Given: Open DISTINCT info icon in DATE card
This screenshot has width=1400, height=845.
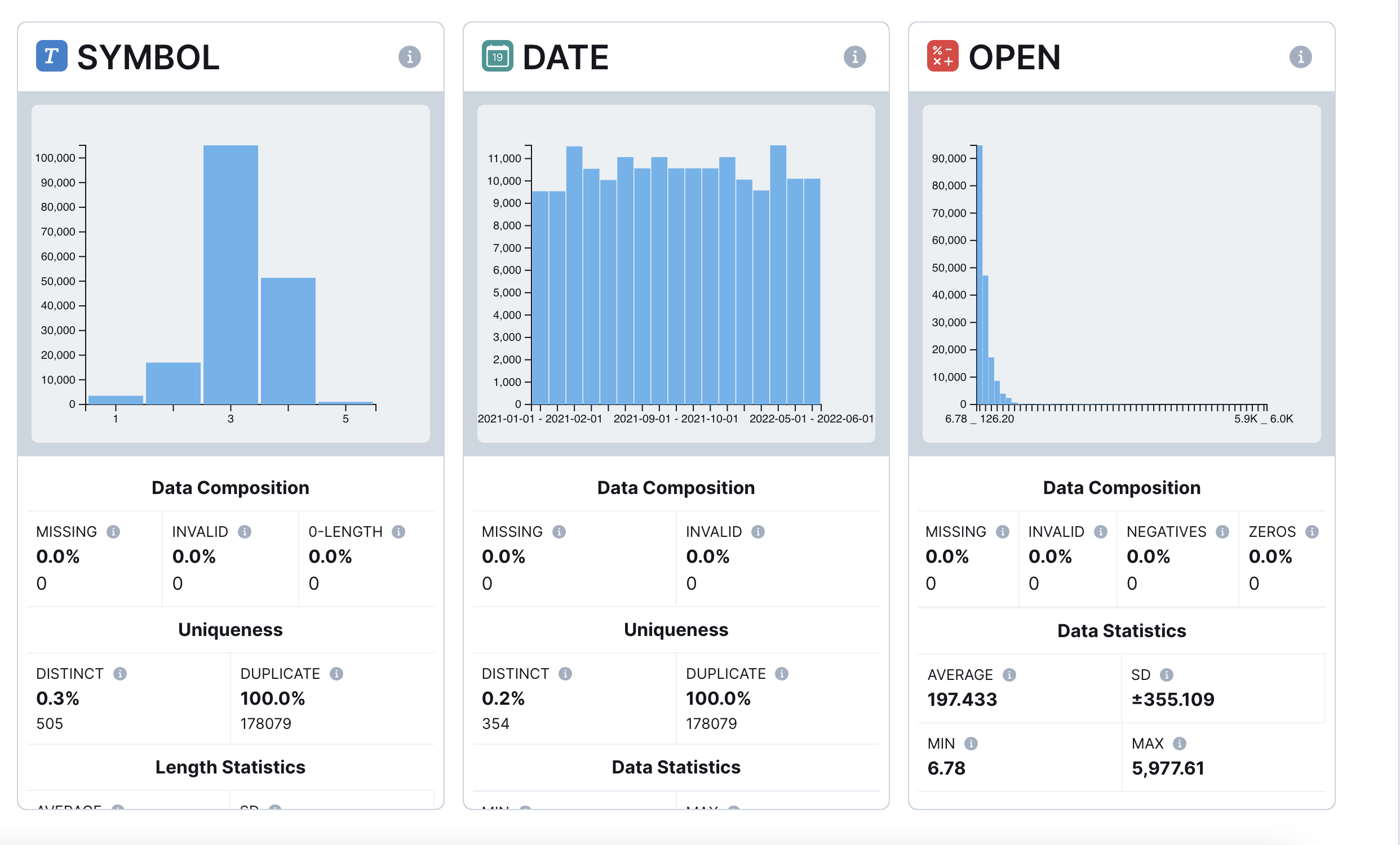Looking at the screenshot, I should click(x=565, y=674).
